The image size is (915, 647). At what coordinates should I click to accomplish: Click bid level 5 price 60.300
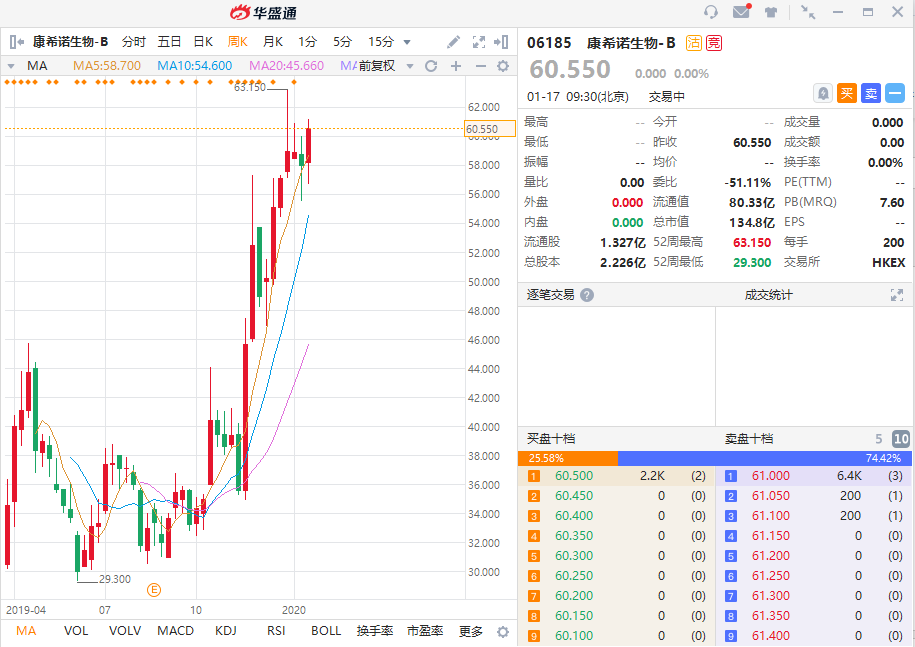pos(574,556)
